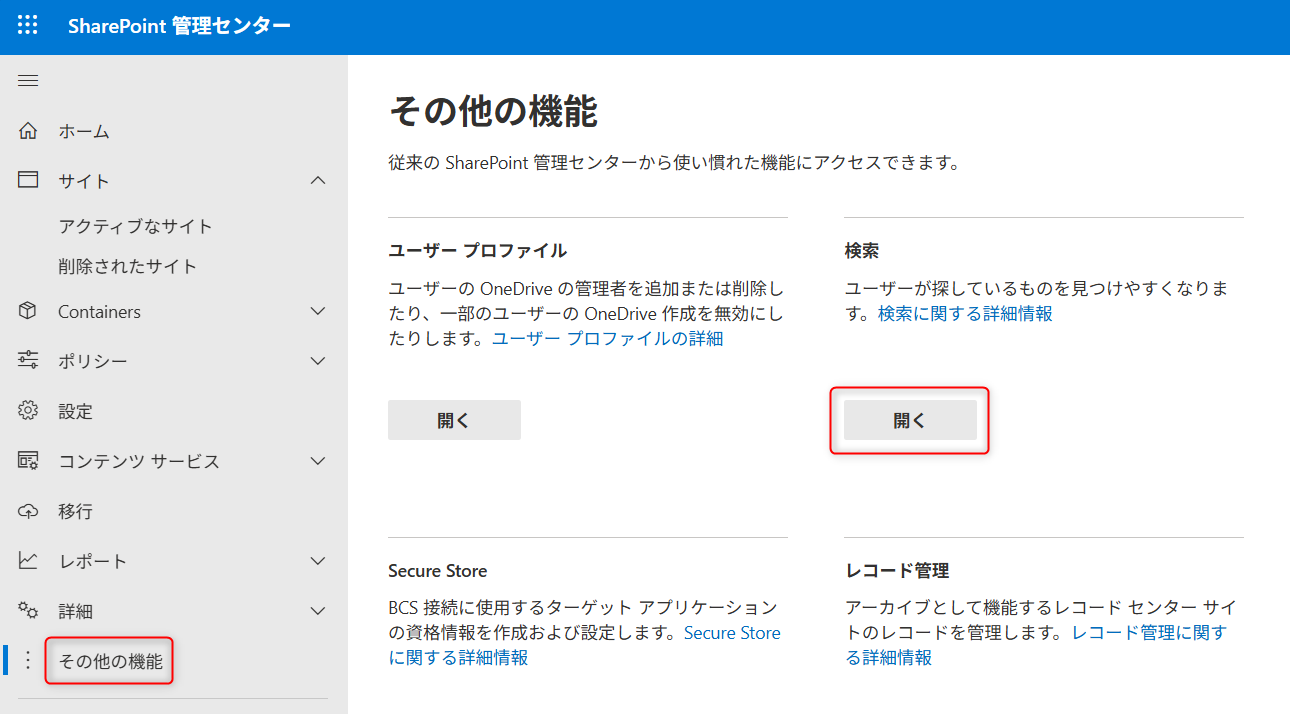This screenshot has height=714, width=1290.
Task: Click the Content services icon
Action: click(28, 461)
